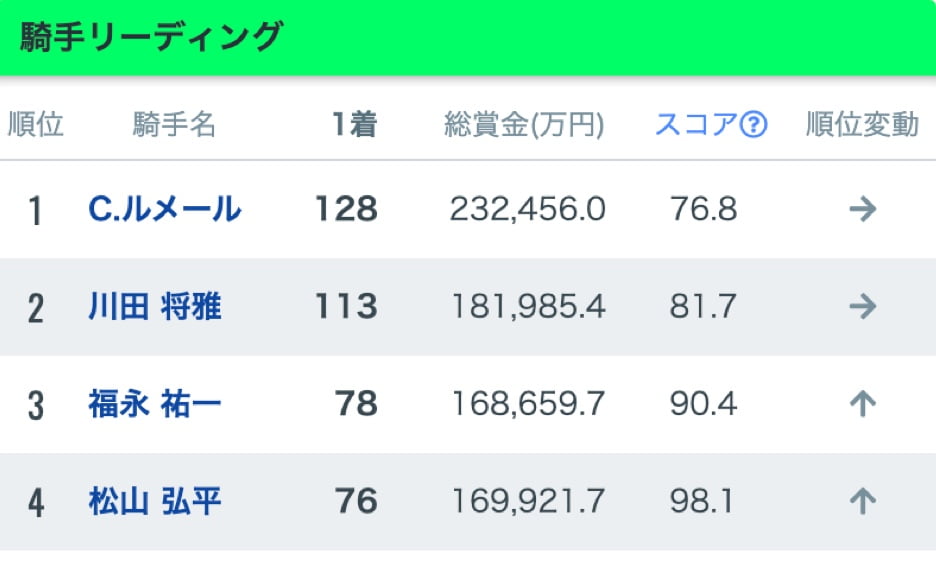Click the 順位 column header
The width and height of the screenshot is (936, 576).
[x=36, y=125]
